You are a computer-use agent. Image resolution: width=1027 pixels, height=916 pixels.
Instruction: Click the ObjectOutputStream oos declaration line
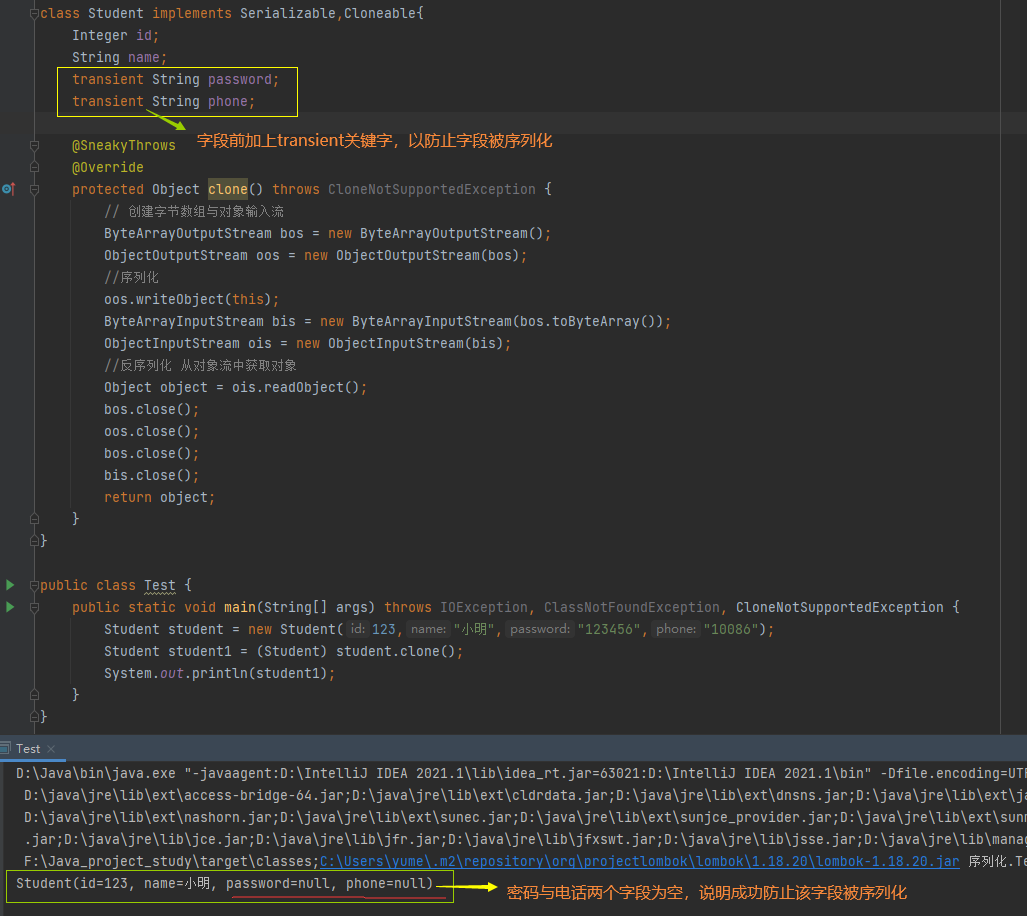coord(316,255)
